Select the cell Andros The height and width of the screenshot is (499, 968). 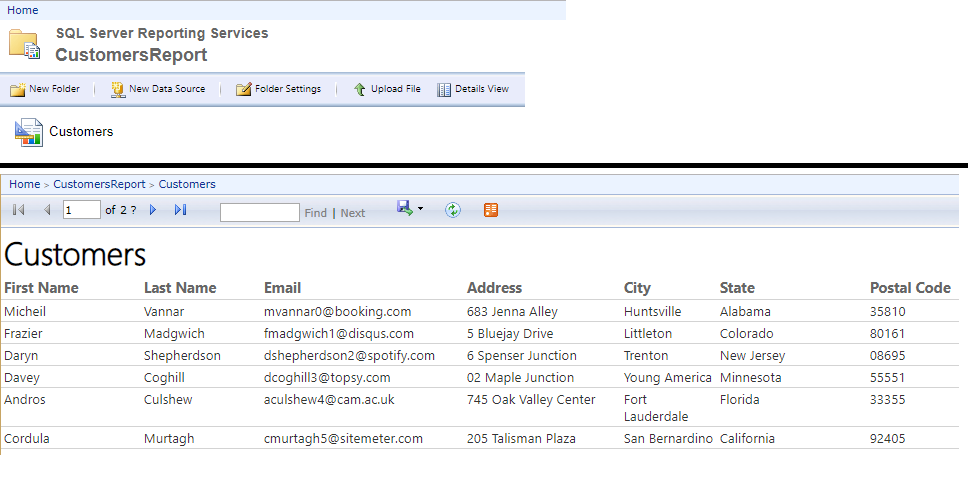tap(25, 400)
